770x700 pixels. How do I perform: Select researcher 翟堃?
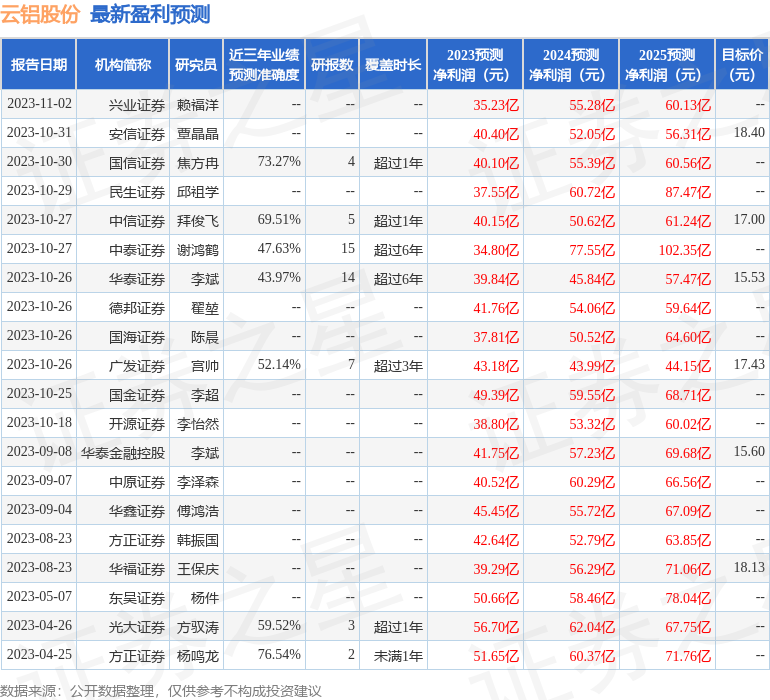pyautogui.click(x=205, y=308)
